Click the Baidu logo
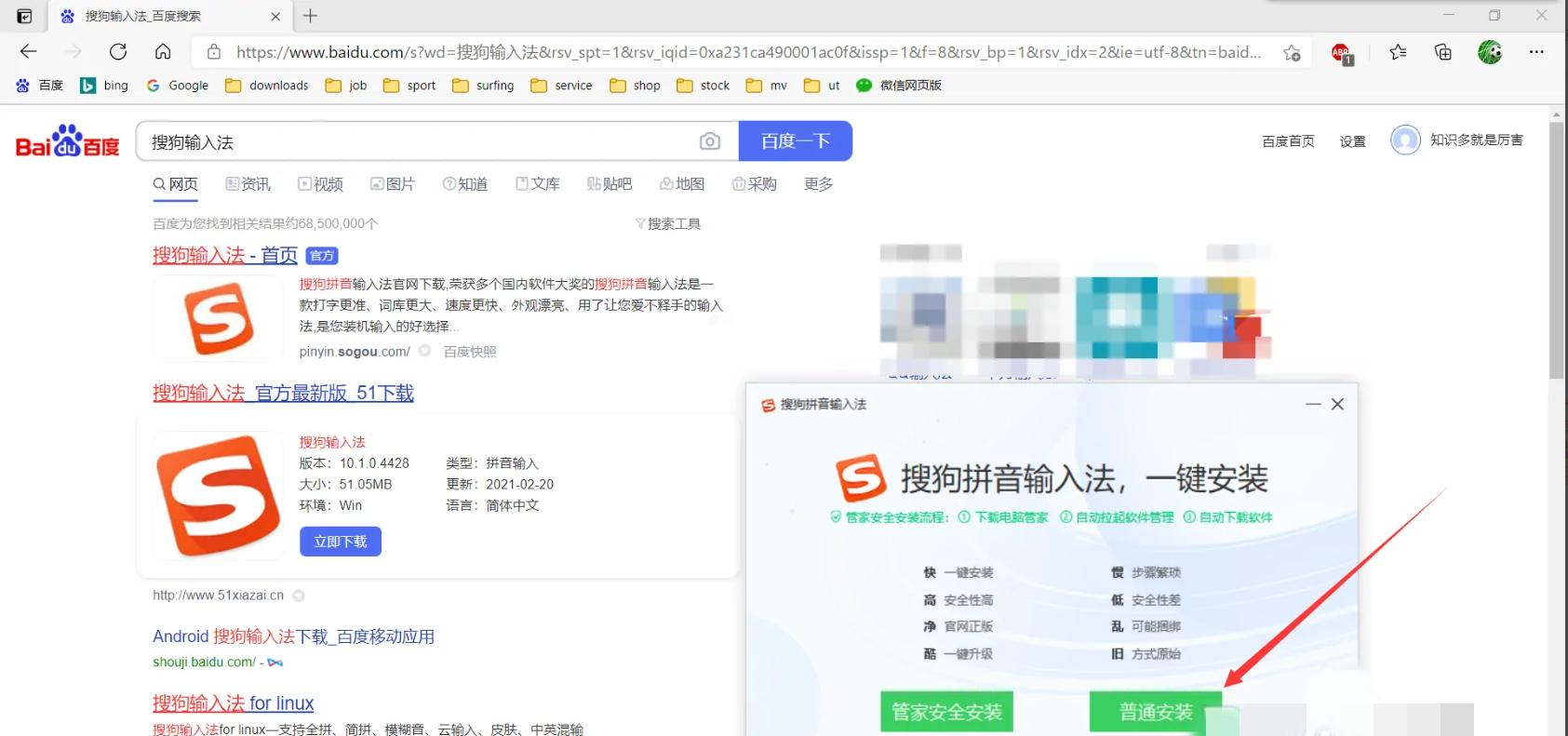Screen dimensions: 1568x736 [67, 141]
